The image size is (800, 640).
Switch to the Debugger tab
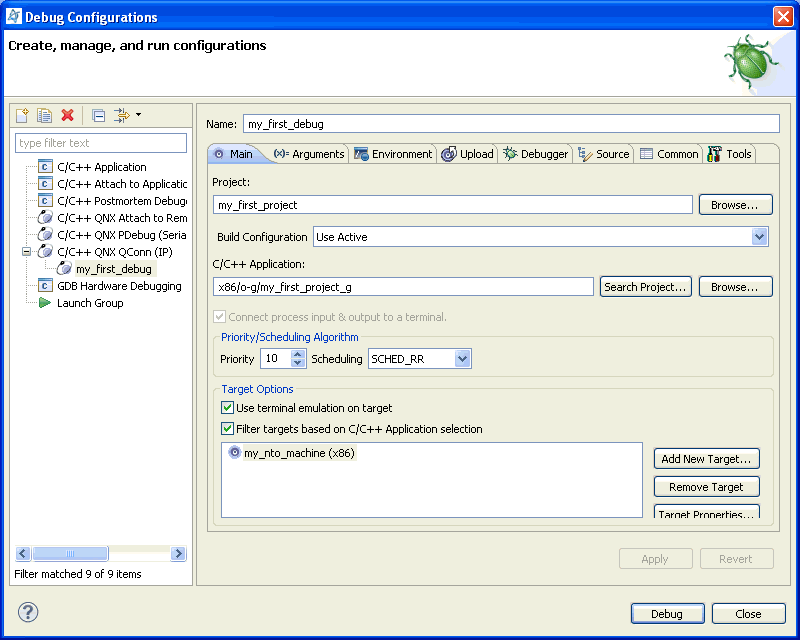click(533, 154)
